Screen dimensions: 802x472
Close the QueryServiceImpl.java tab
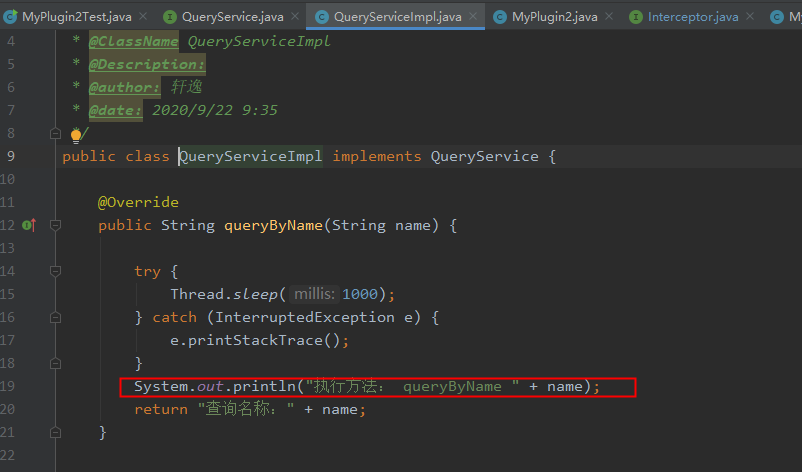coord(473,16)
